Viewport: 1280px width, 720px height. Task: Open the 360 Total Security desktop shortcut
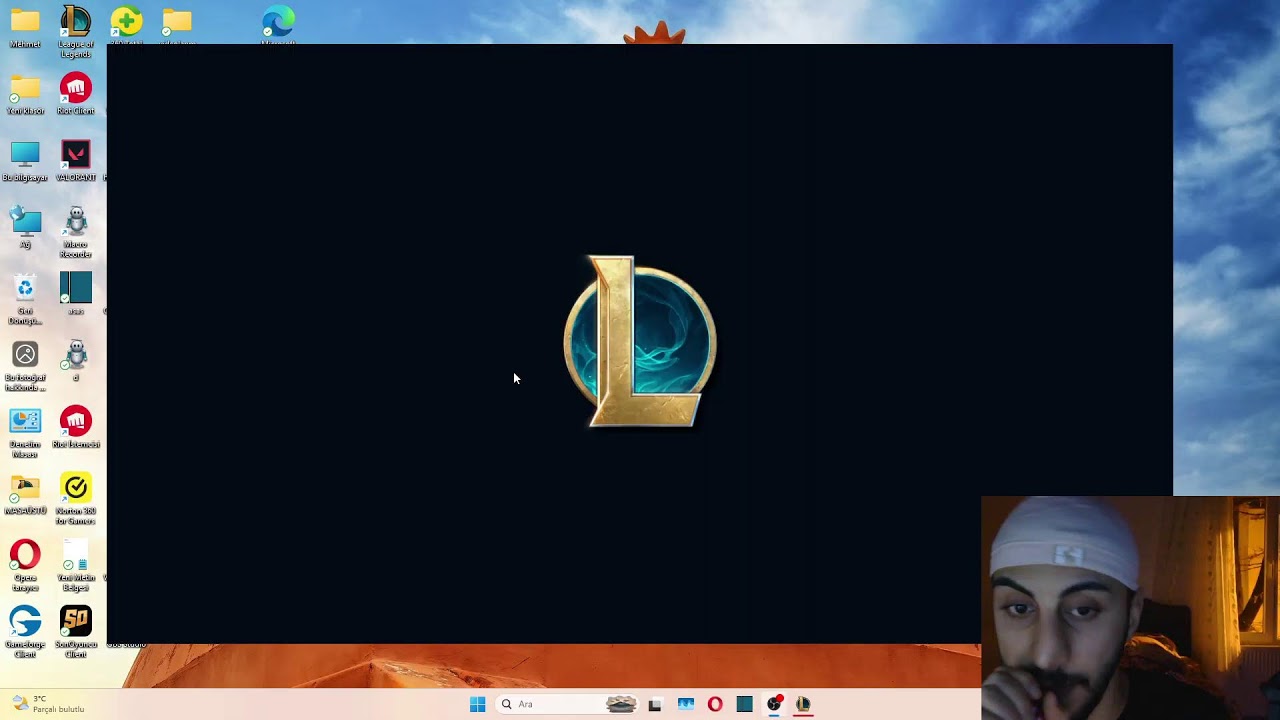click(126, 25)
